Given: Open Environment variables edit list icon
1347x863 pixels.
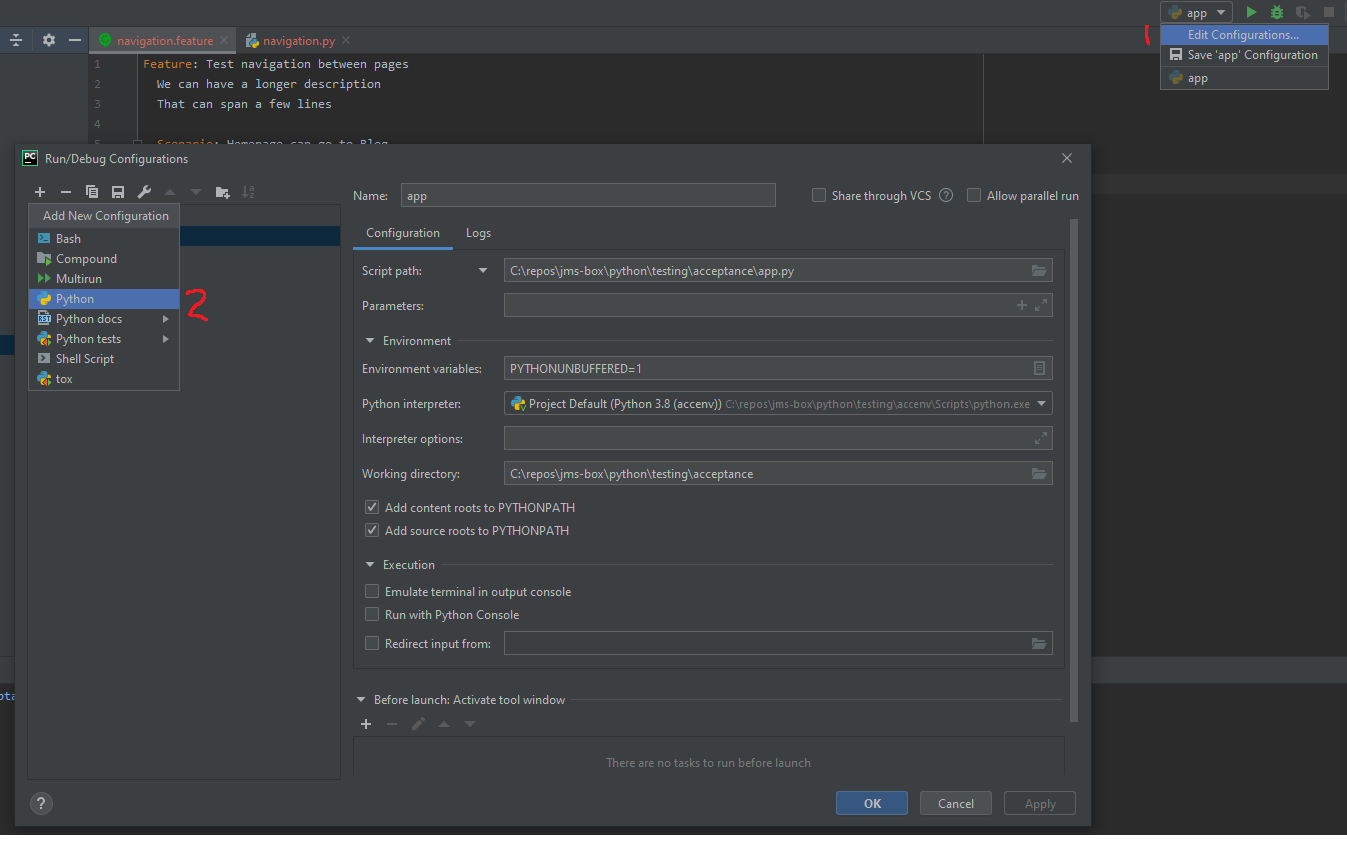Looking at the screenshot, I should click(x=1040, y=369).
